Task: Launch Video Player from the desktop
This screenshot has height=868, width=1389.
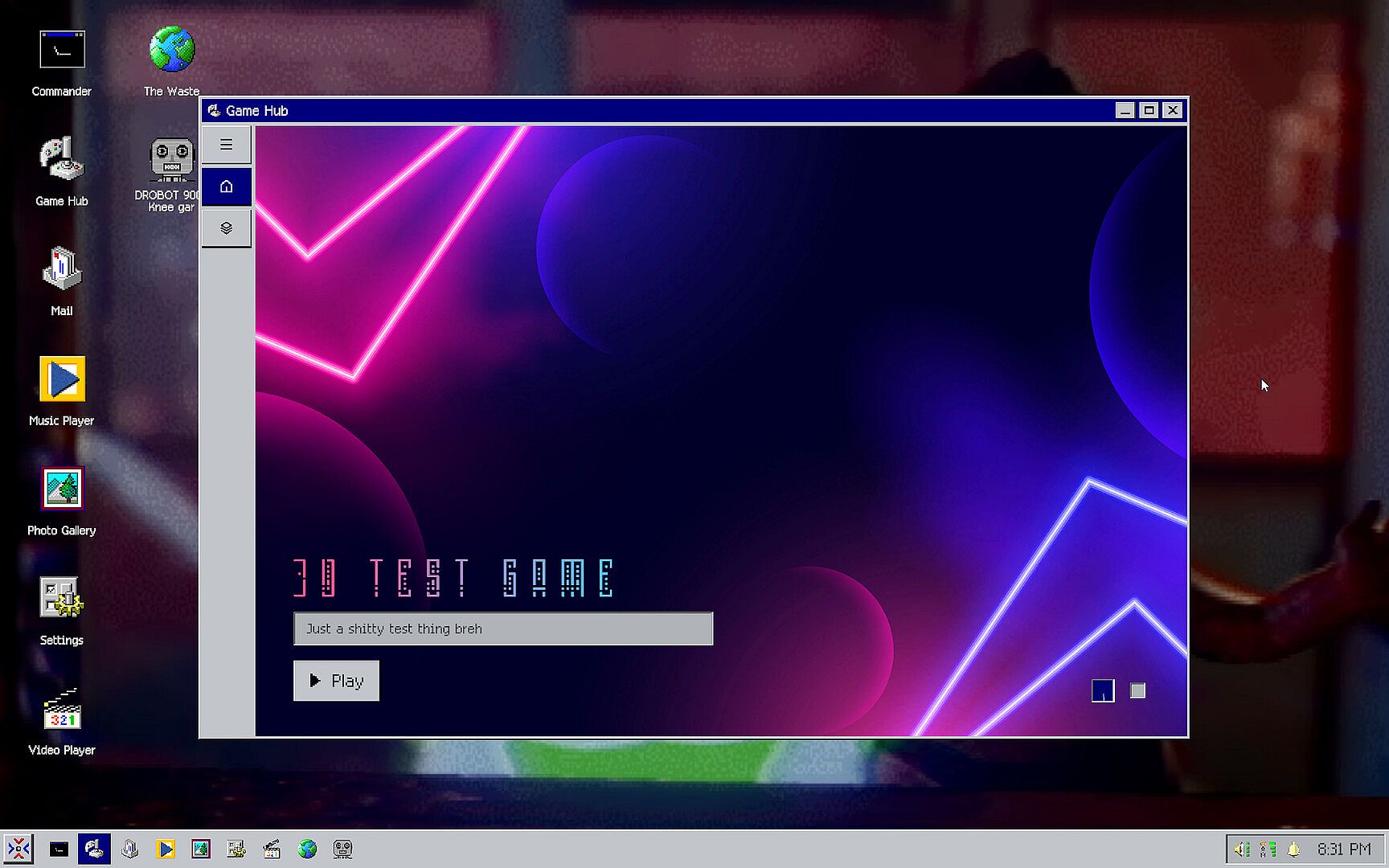Action: point(62,709)
